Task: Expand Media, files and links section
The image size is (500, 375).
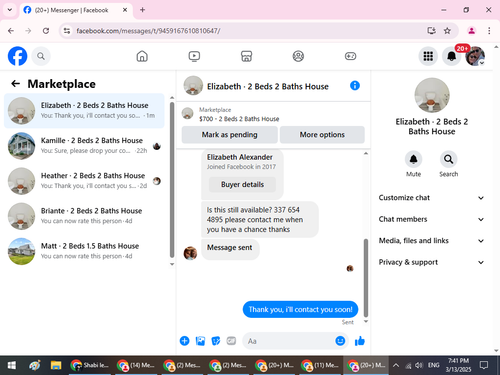Action: click(x=431, y=241)
